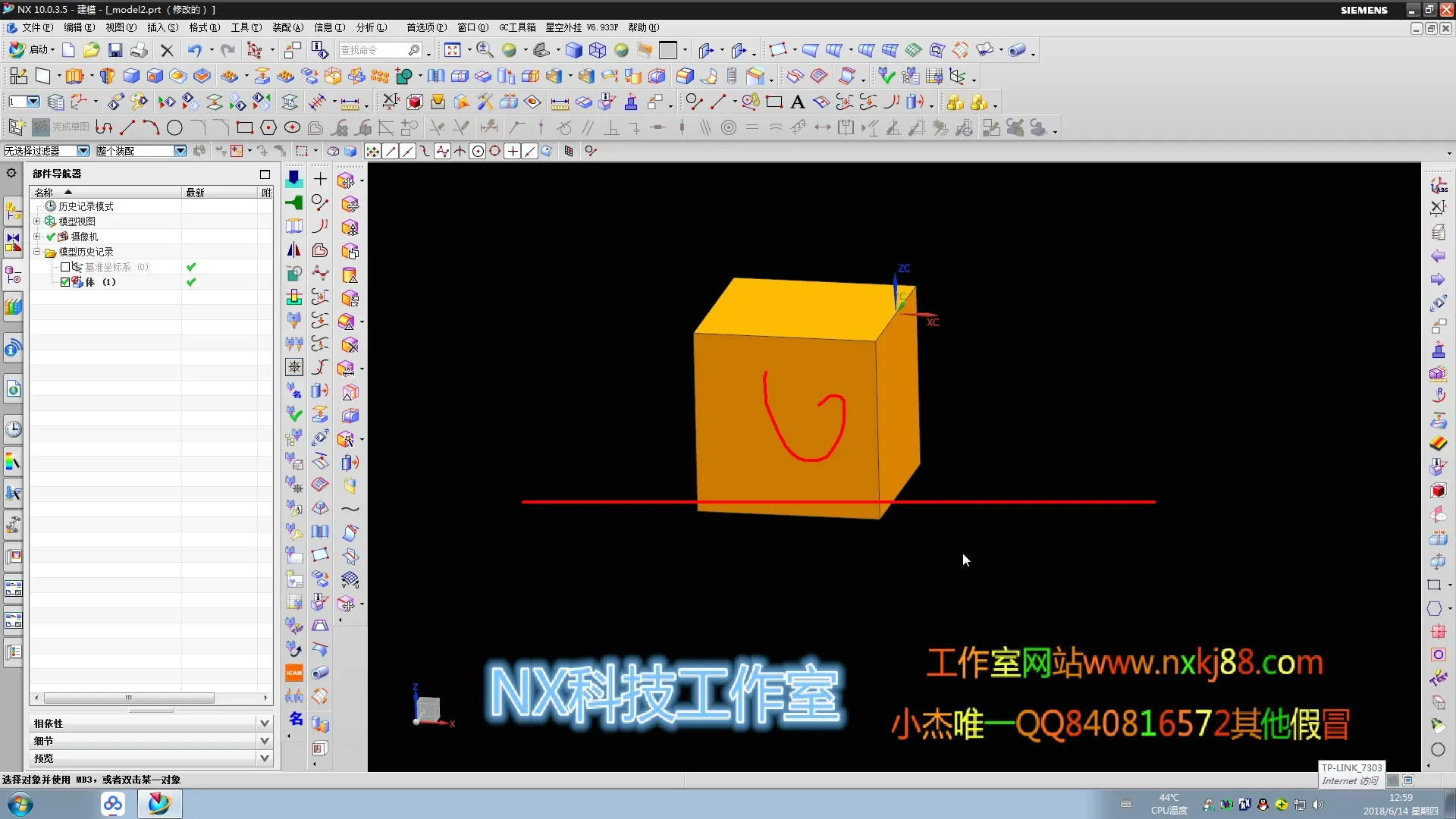
Task: Check the 基准坐标系 datum checkbox
Action: 65,267
